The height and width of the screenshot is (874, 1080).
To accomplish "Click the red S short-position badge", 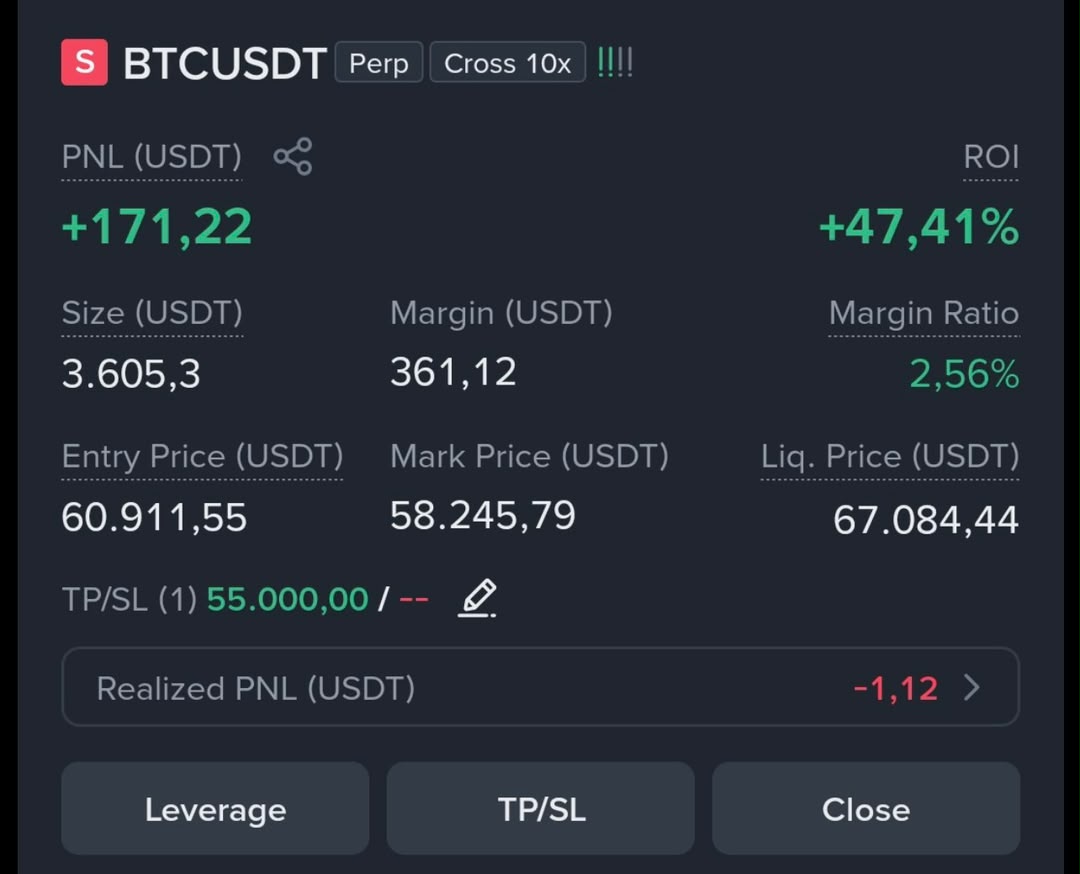I will coord(84,62).
